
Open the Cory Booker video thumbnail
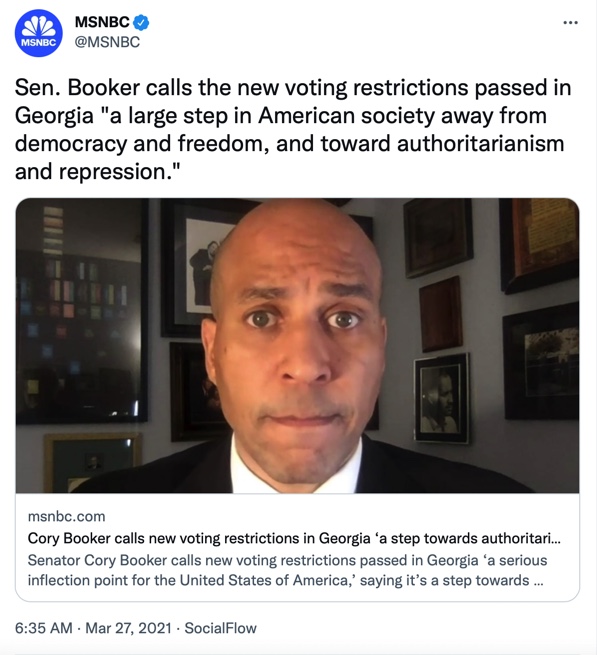coord(297,345)
